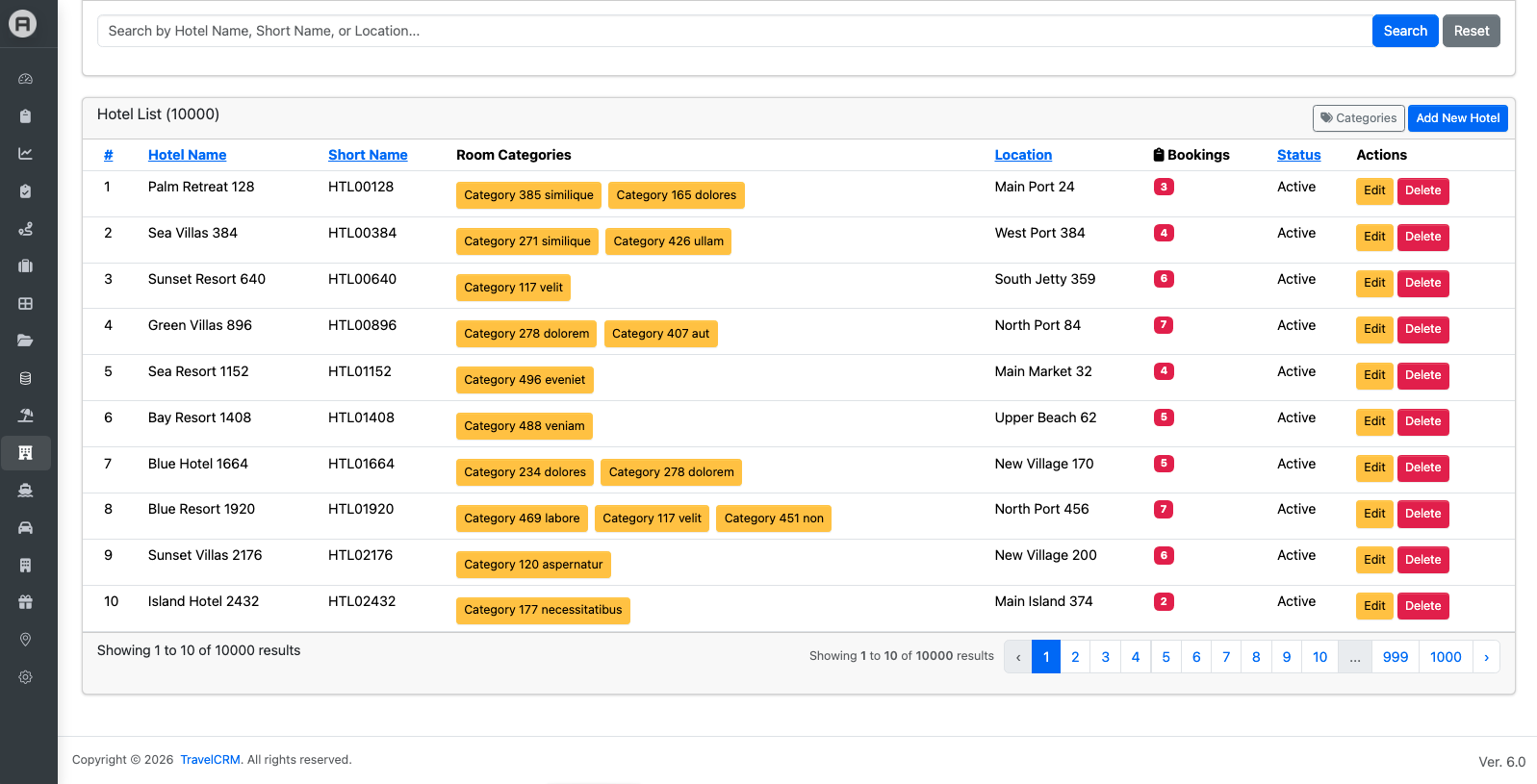Viewport: 1537px width, 784px height.
Task: Open the ship icon in sidebar
Action: [x=26, y=491]
